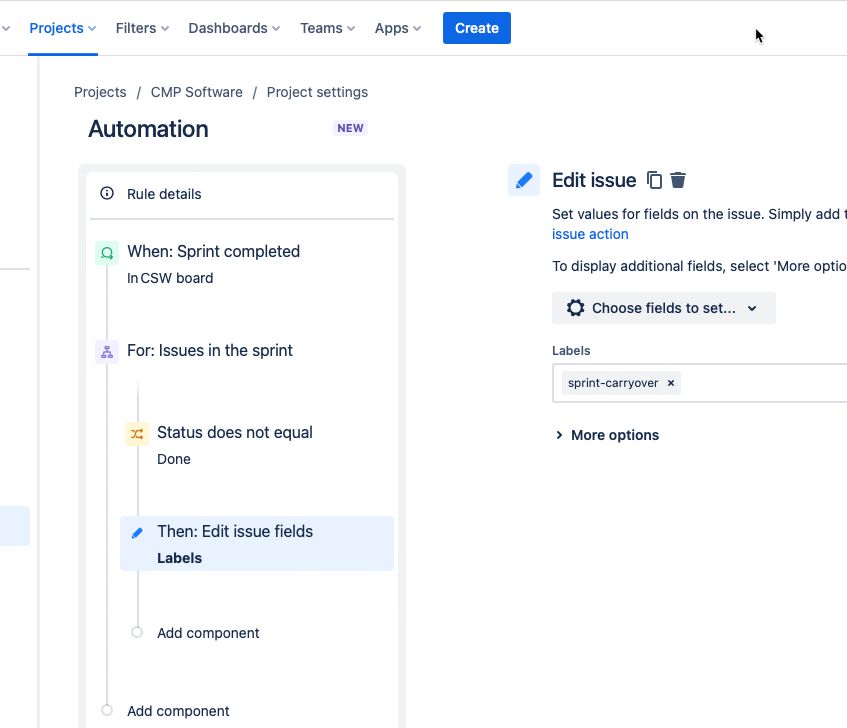Open Rule details info icon
The image size is (847, 728).
pos(107,193)
